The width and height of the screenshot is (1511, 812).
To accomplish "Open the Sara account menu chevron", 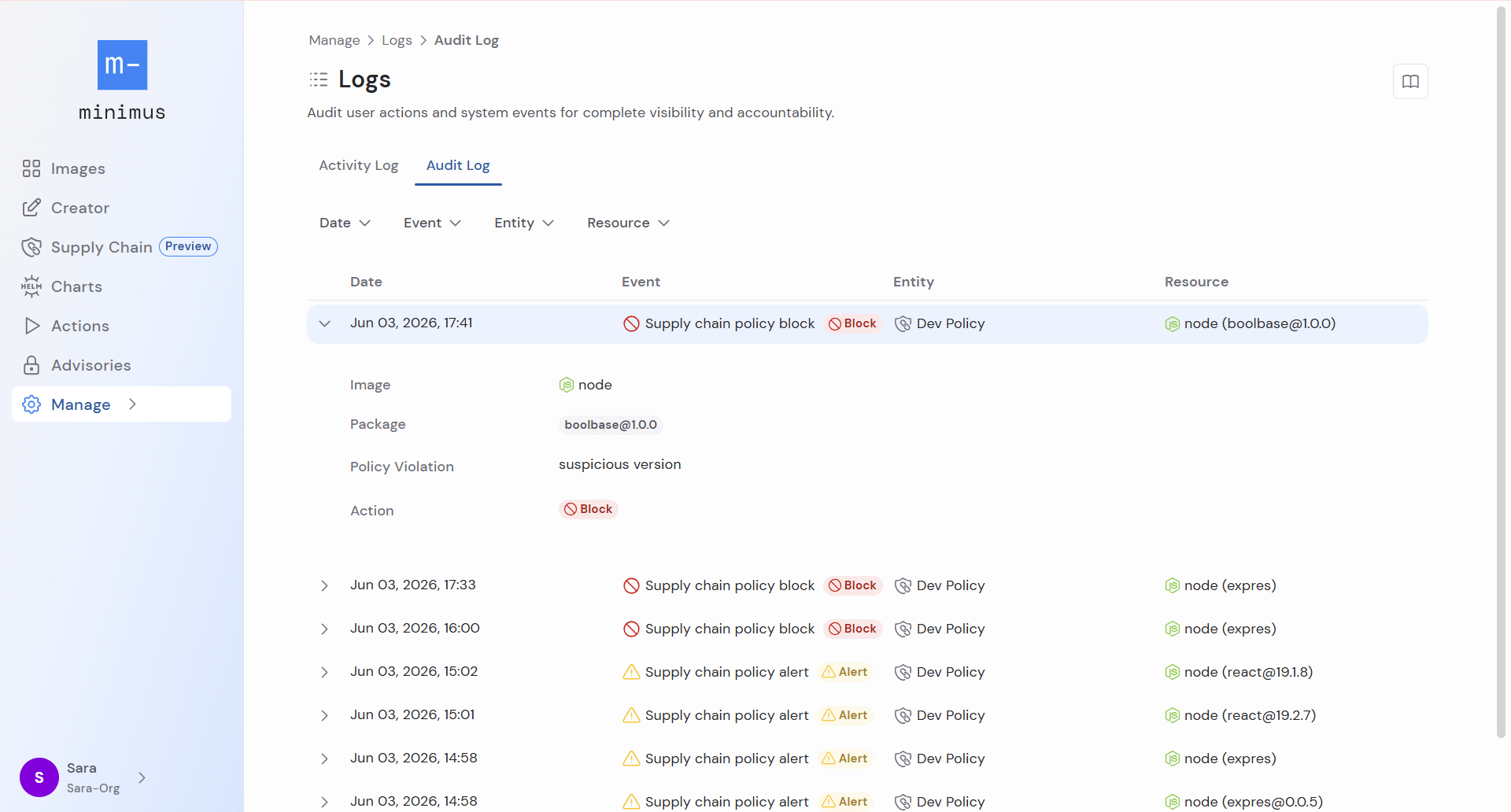I will coord(142,777).
